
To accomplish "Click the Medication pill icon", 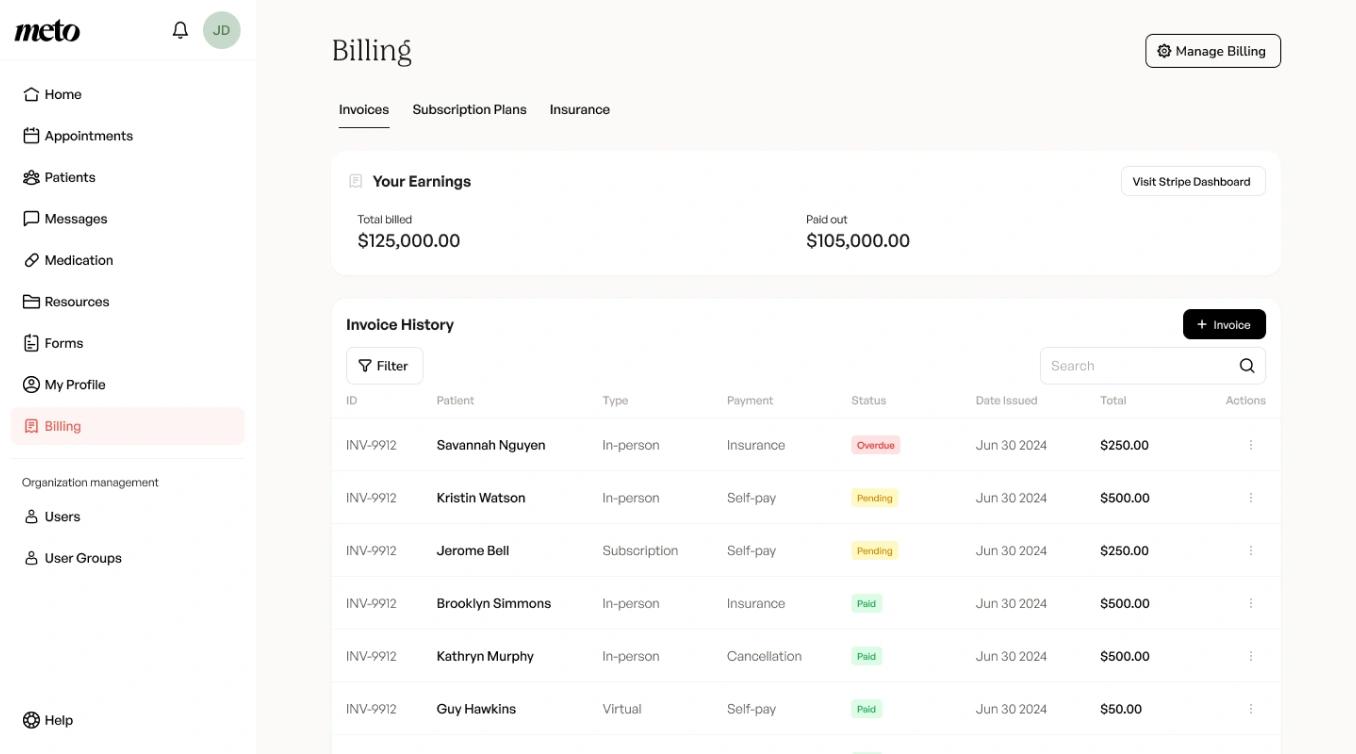I will (31, 259).
